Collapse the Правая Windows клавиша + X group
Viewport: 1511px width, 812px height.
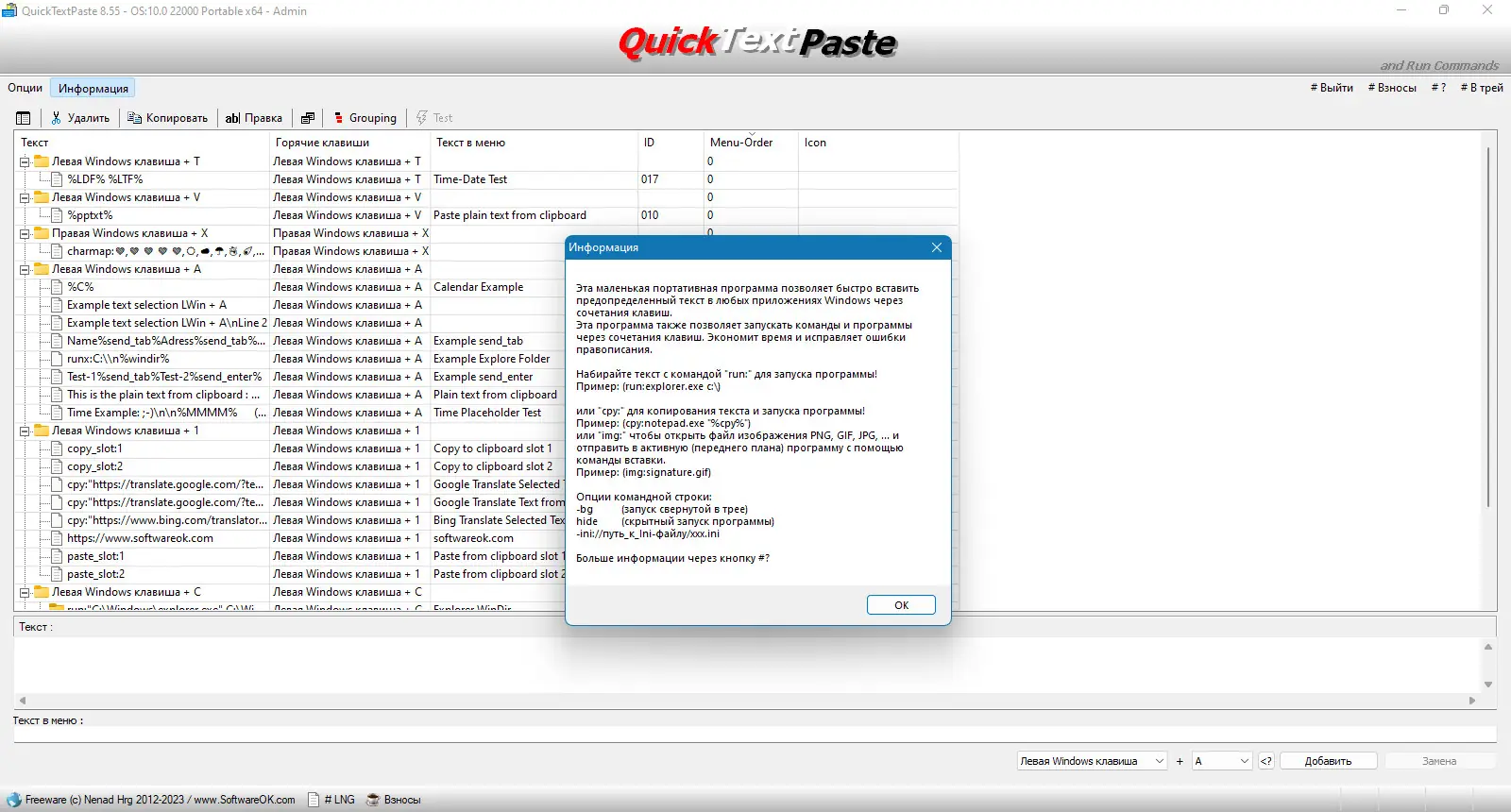[x=25, y=233]
